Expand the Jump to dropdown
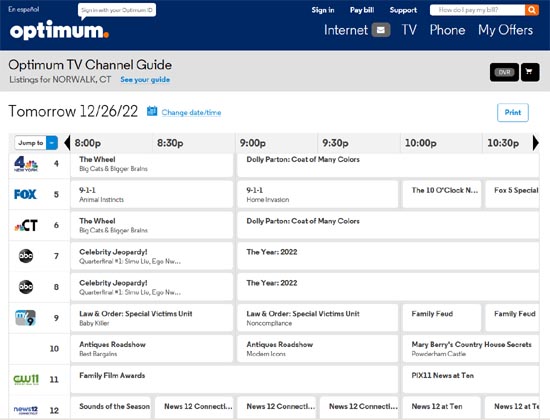 tap(36, 143)
